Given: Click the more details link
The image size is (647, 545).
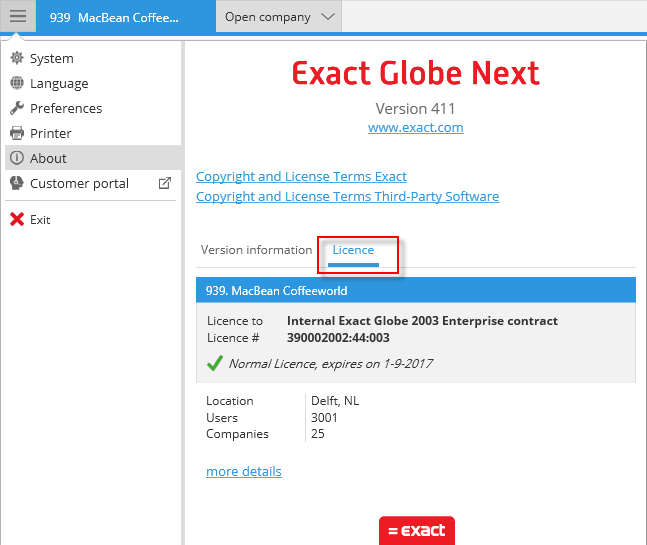Looking at the screenshot, I should [x=244, y=471].
